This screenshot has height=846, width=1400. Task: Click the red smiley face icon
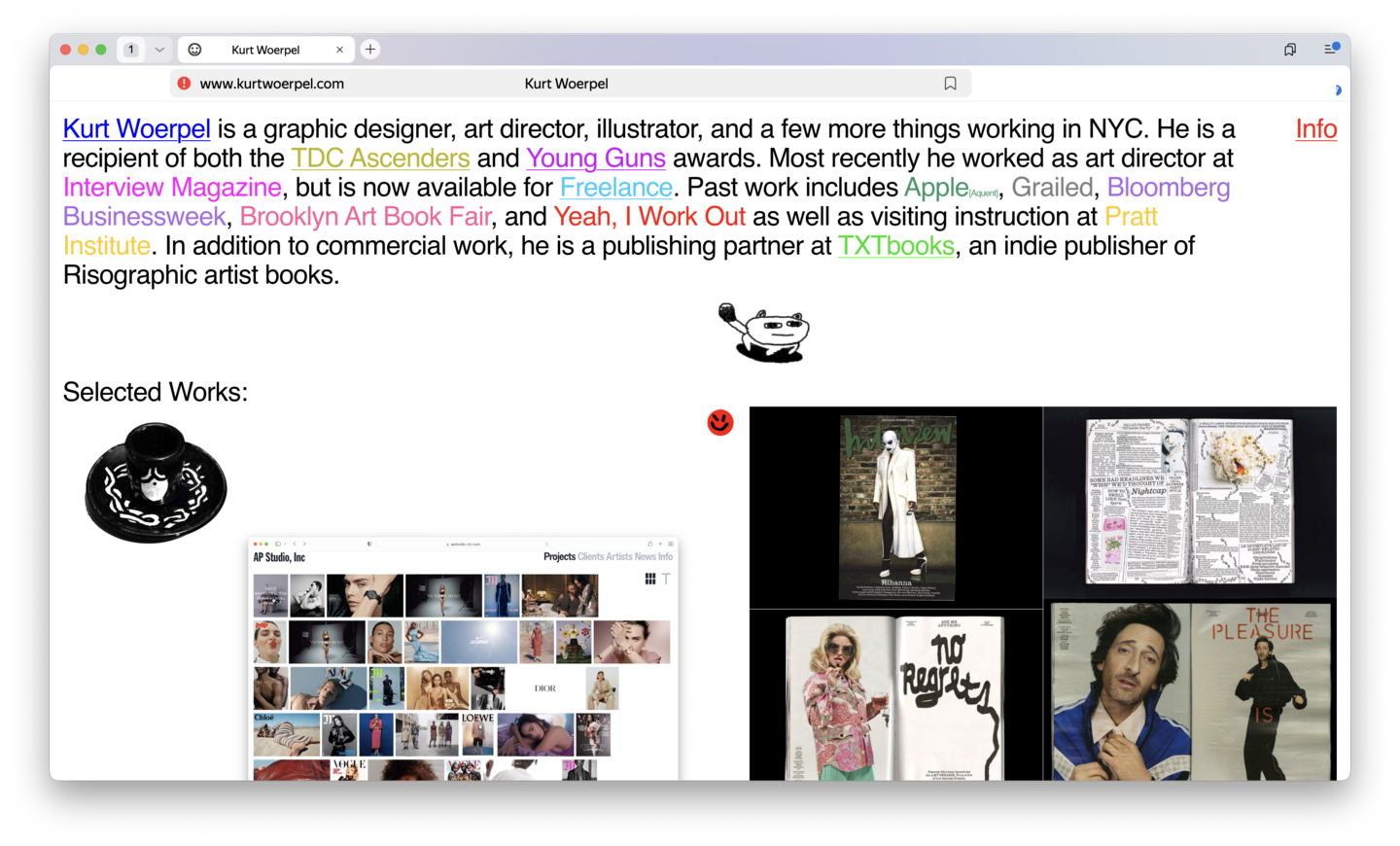(x=720, y=422)
